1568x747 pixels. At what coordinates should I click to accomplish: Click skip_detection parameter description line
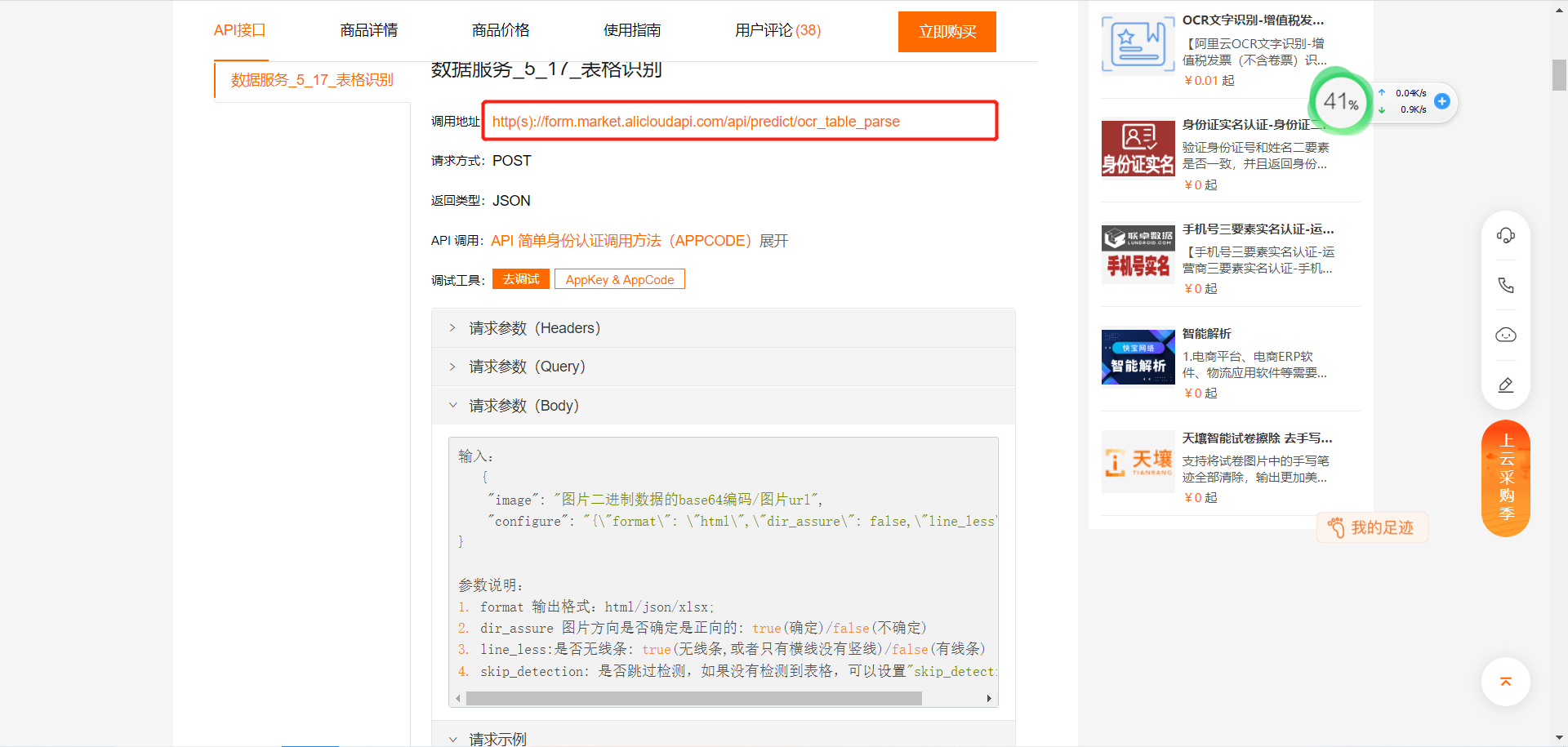[x=726, y=671]
